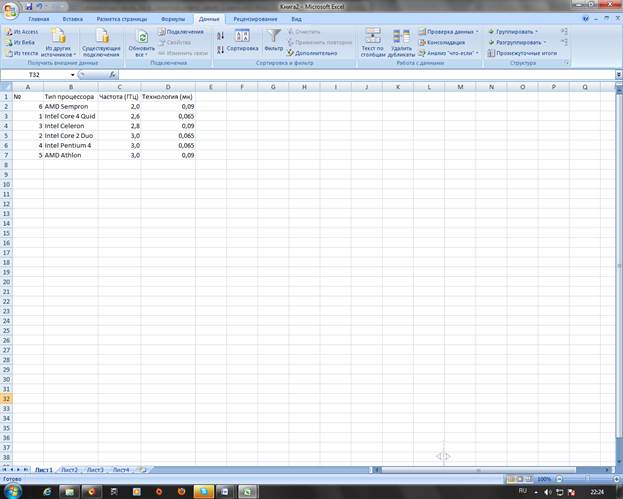
Task: Select cell with "Intel Celeron"
Action: [x=71, y=126]
